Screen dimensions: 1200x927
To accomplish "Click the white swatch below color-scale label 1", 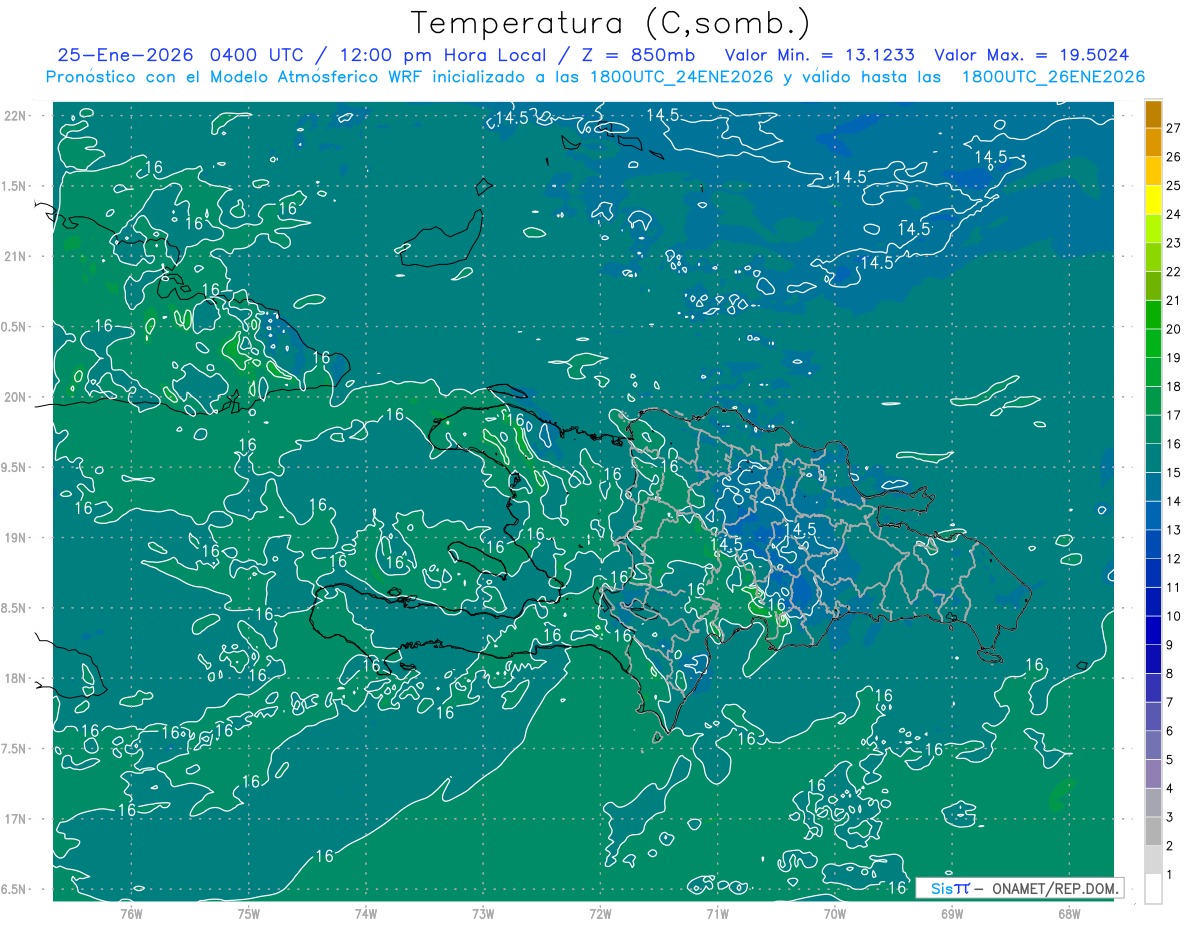I will click(x=1153, y=889).
